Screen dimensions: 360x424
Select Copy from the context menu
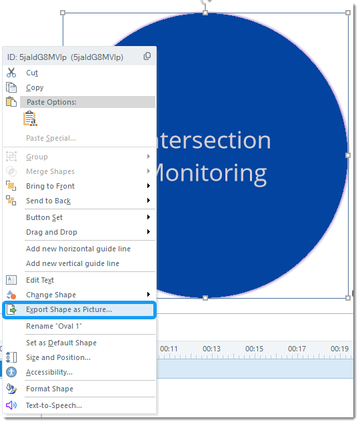tap(79, 87)
